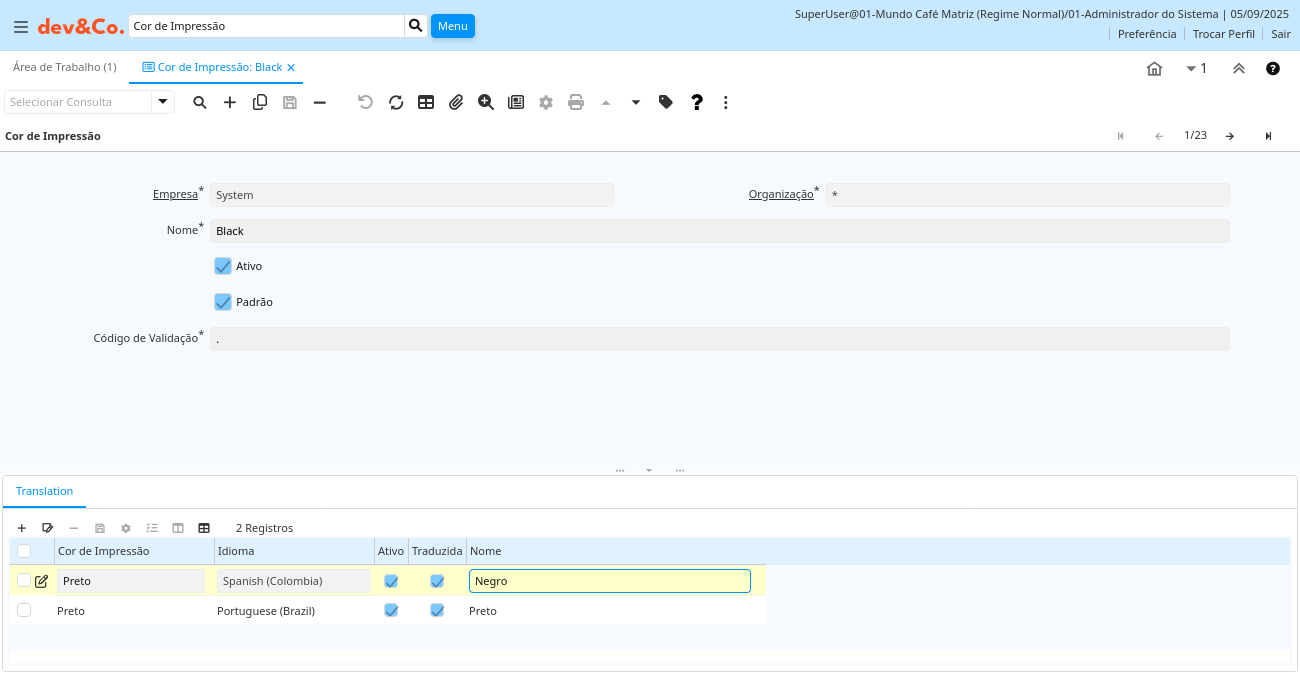Click the find record magnifier icon

pos(200,102)
